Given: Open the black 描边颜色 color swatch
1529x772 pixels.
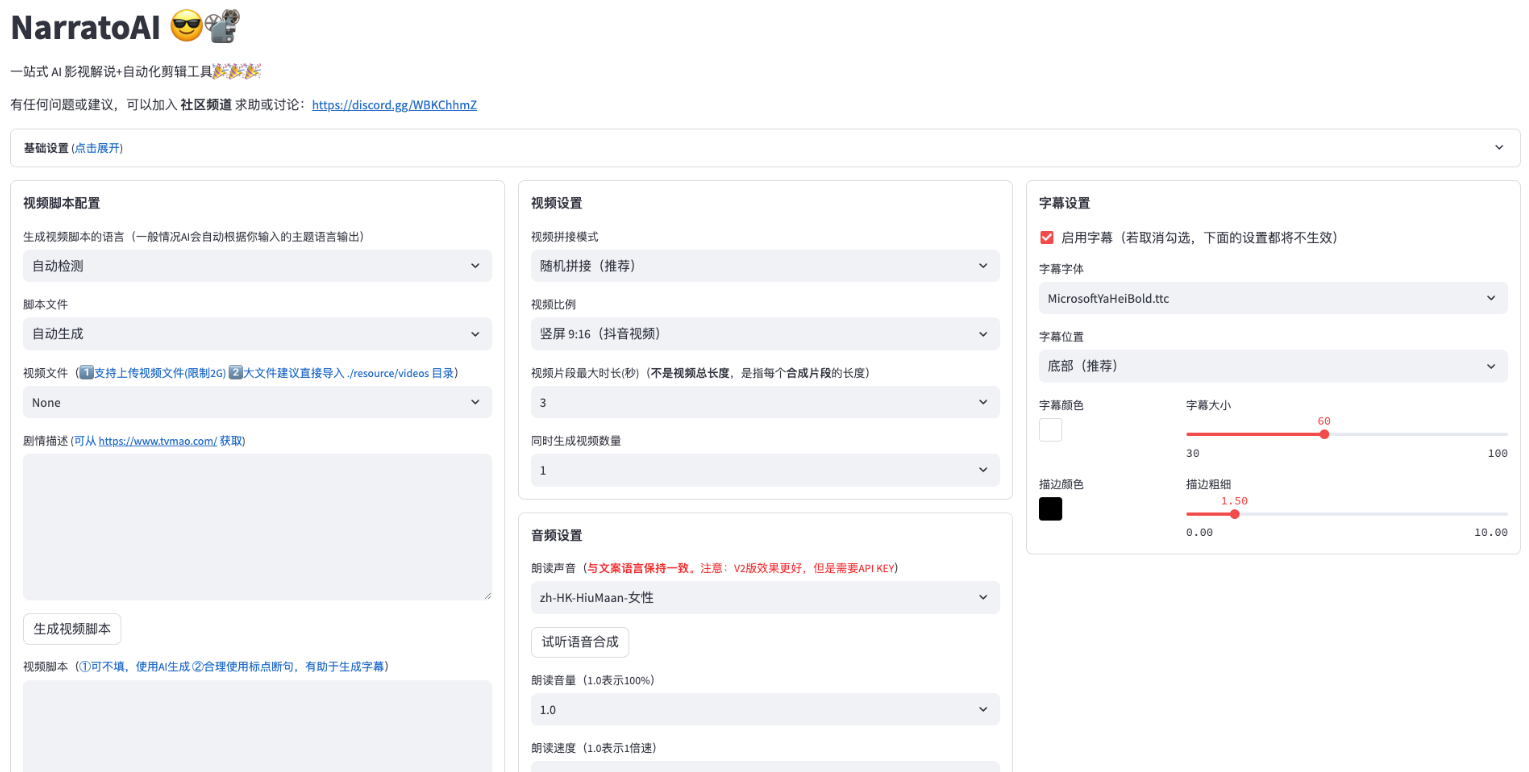Looking at the screenshot, I should [1050, 509].
